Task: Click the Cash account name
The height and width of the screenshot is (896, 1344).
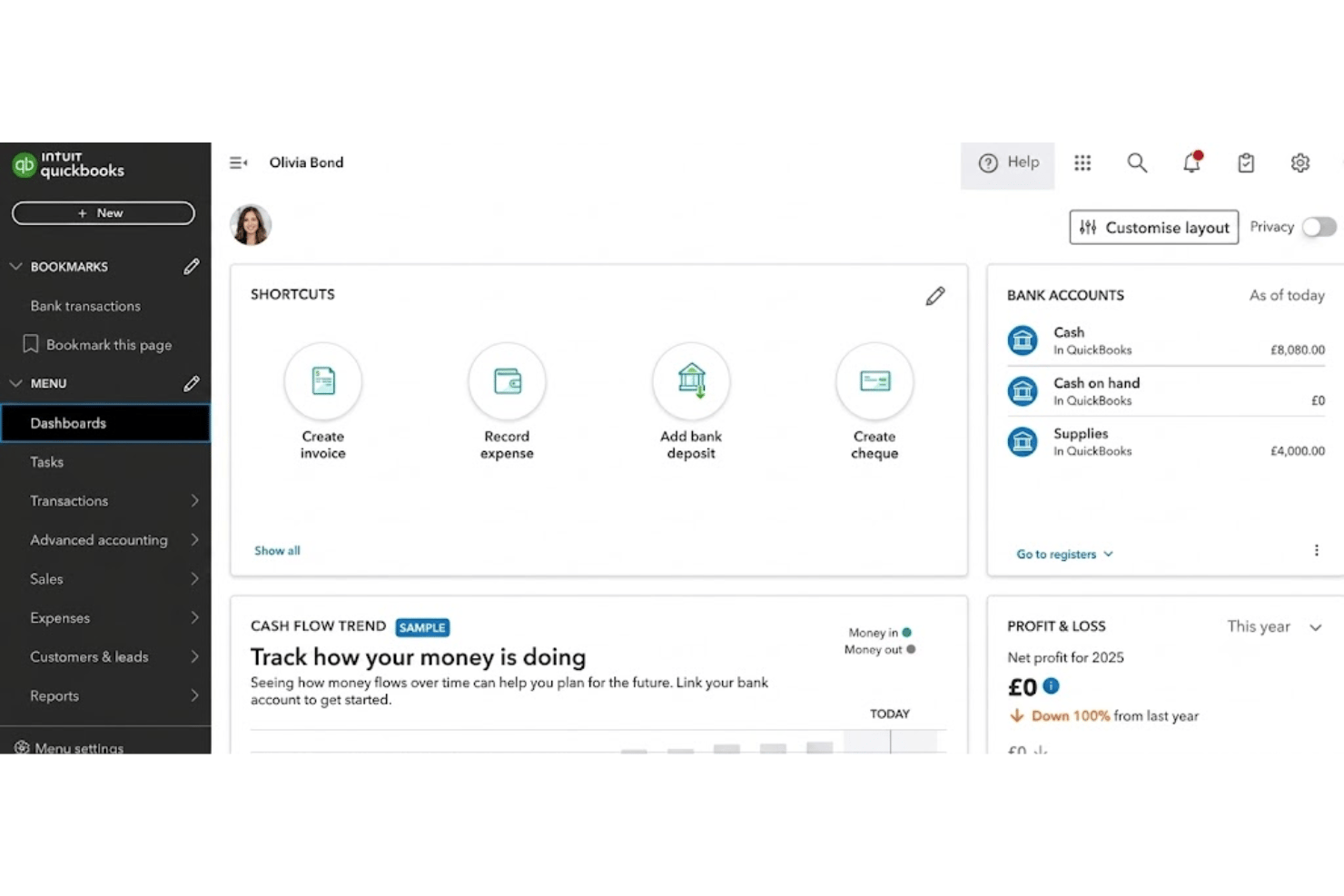Action: (x=1069, y=332)
